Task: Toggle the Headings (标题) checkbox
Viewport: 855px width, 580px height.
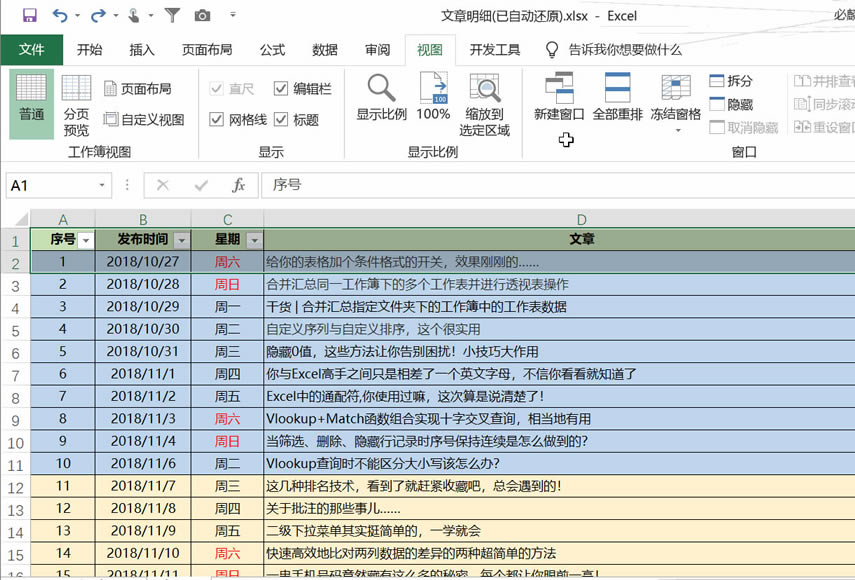Action: pyautogui.click(x=281, y=120)
